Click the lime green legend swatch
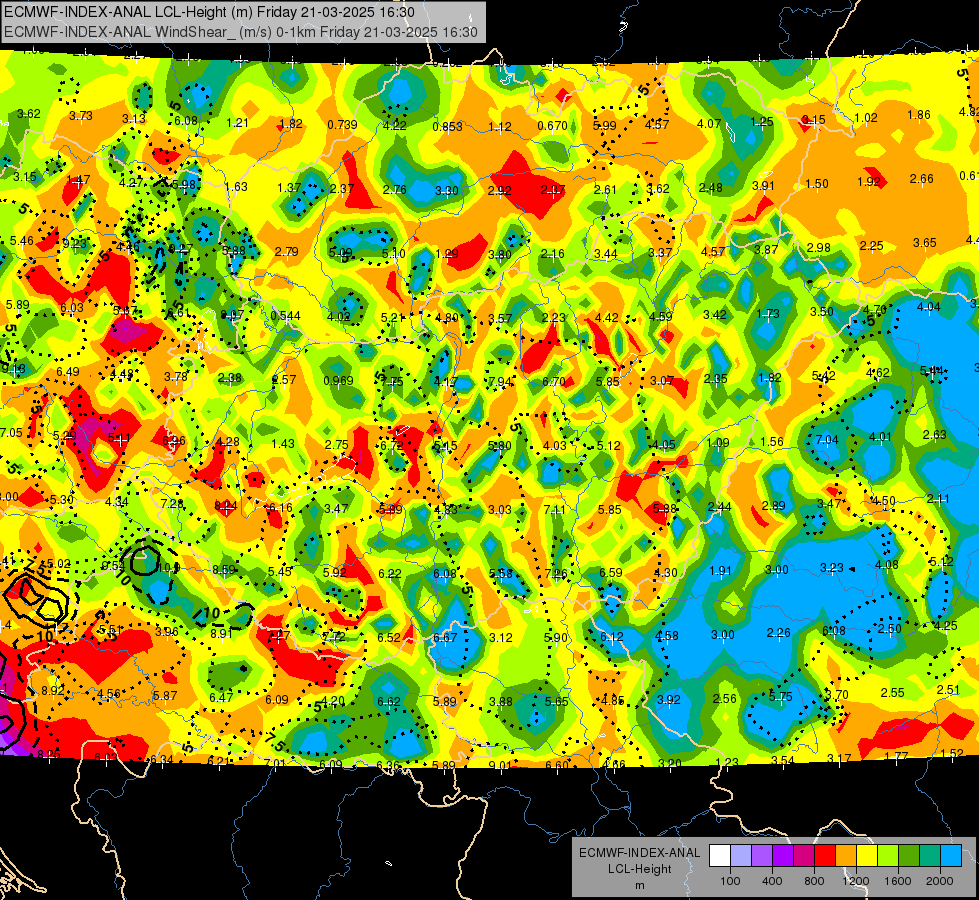The height and width of the screenshot is (900, 979). pyautogui.click(x=887, y=856)
